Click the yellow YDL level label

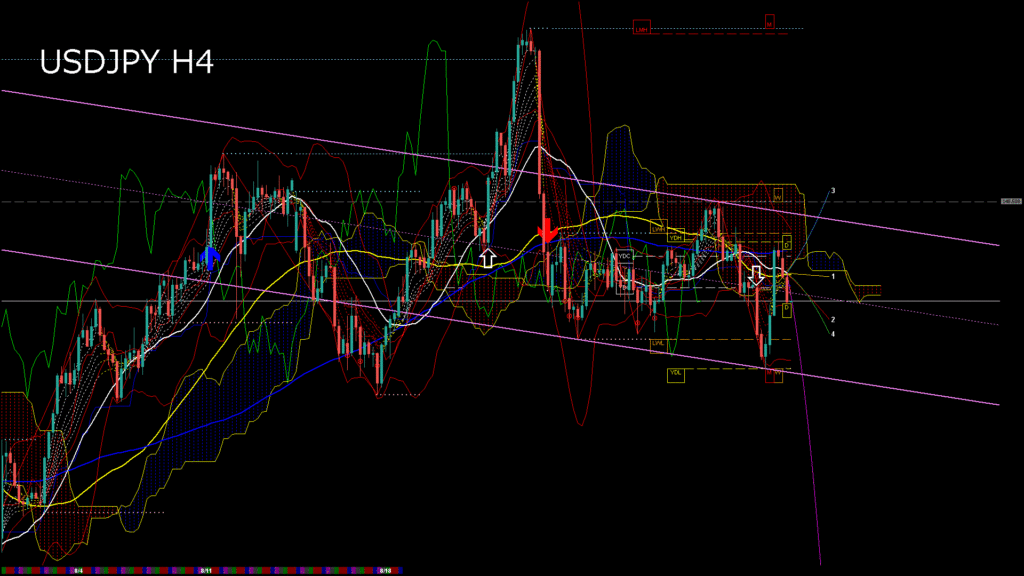(x=676, y=374)
